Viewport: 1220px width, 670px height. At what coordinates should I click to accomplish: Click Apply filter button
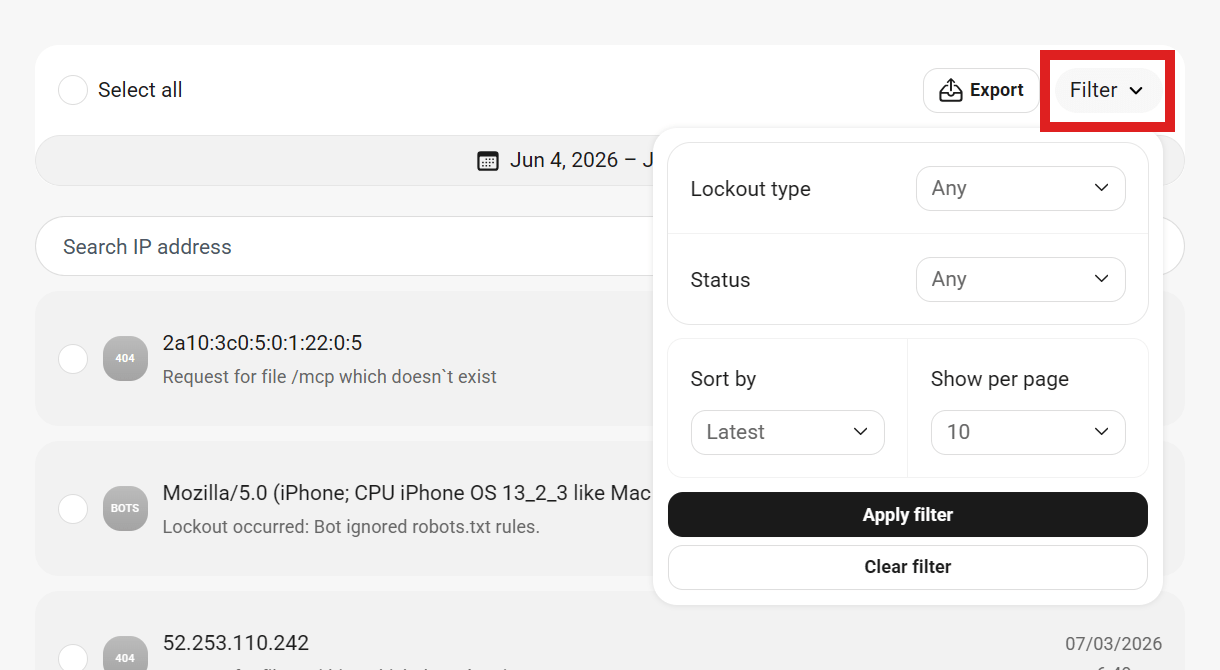[x=908, y=515]
